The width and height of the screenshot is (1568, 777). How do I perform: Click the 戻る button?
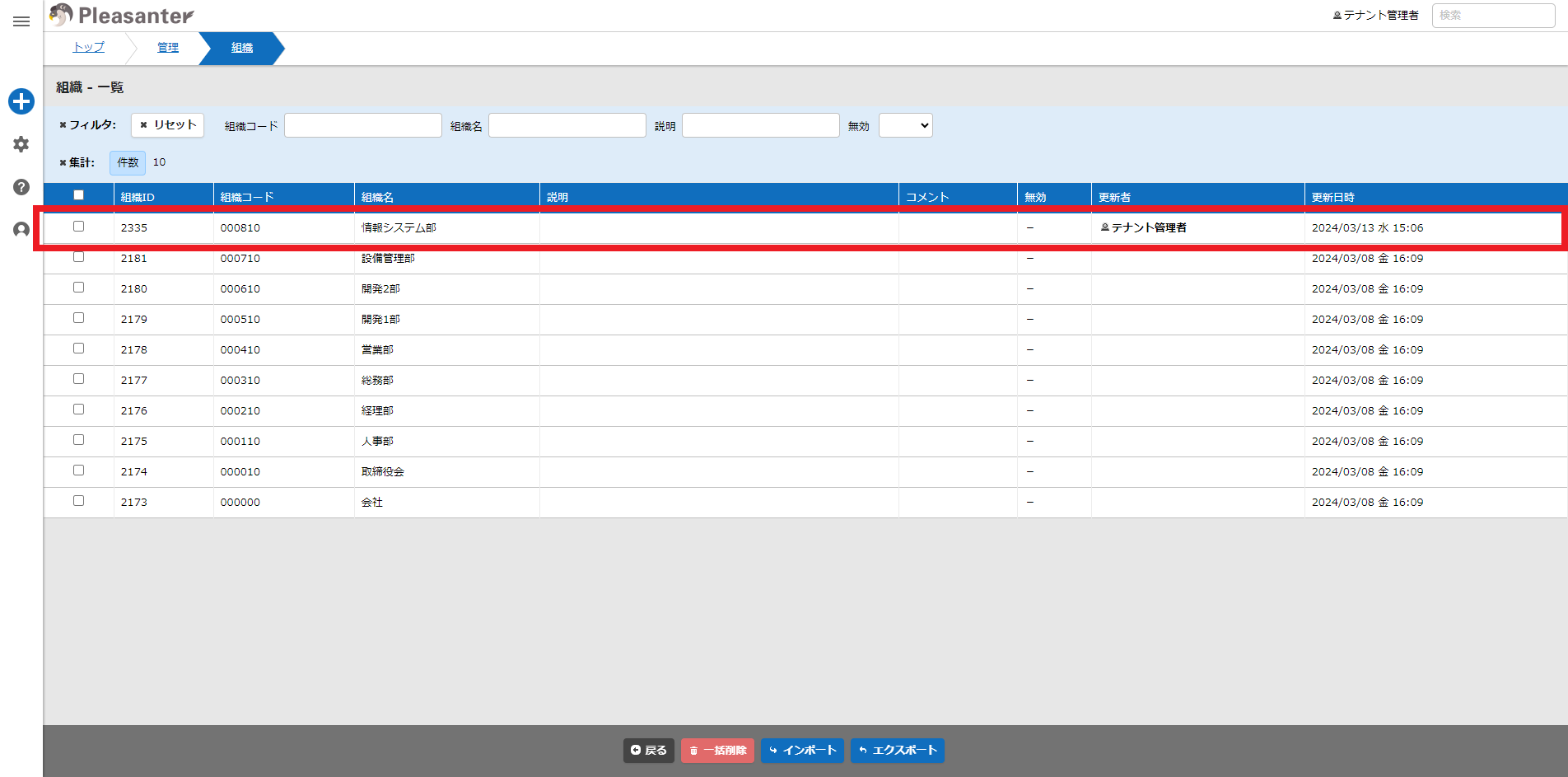[649, 750]
